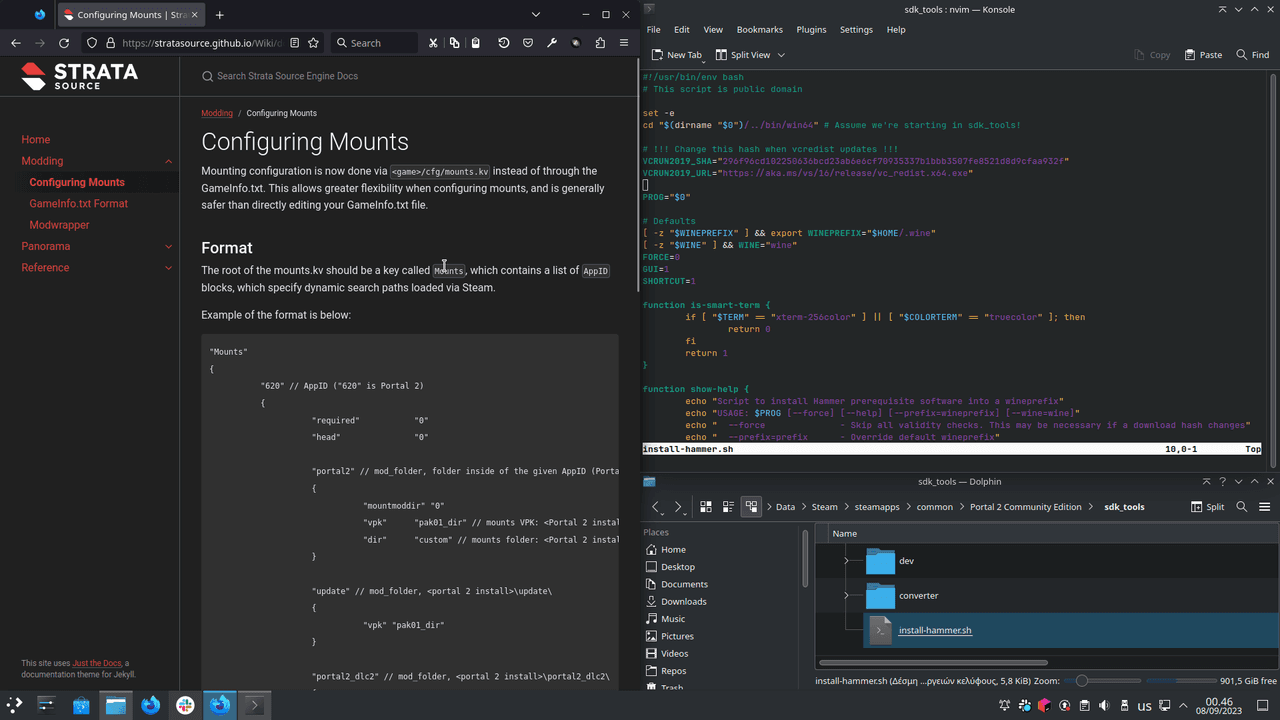This screenshot has height=720, width=1280.
Task: Open the GameInfo.txt Format page link
Action: 78,203
